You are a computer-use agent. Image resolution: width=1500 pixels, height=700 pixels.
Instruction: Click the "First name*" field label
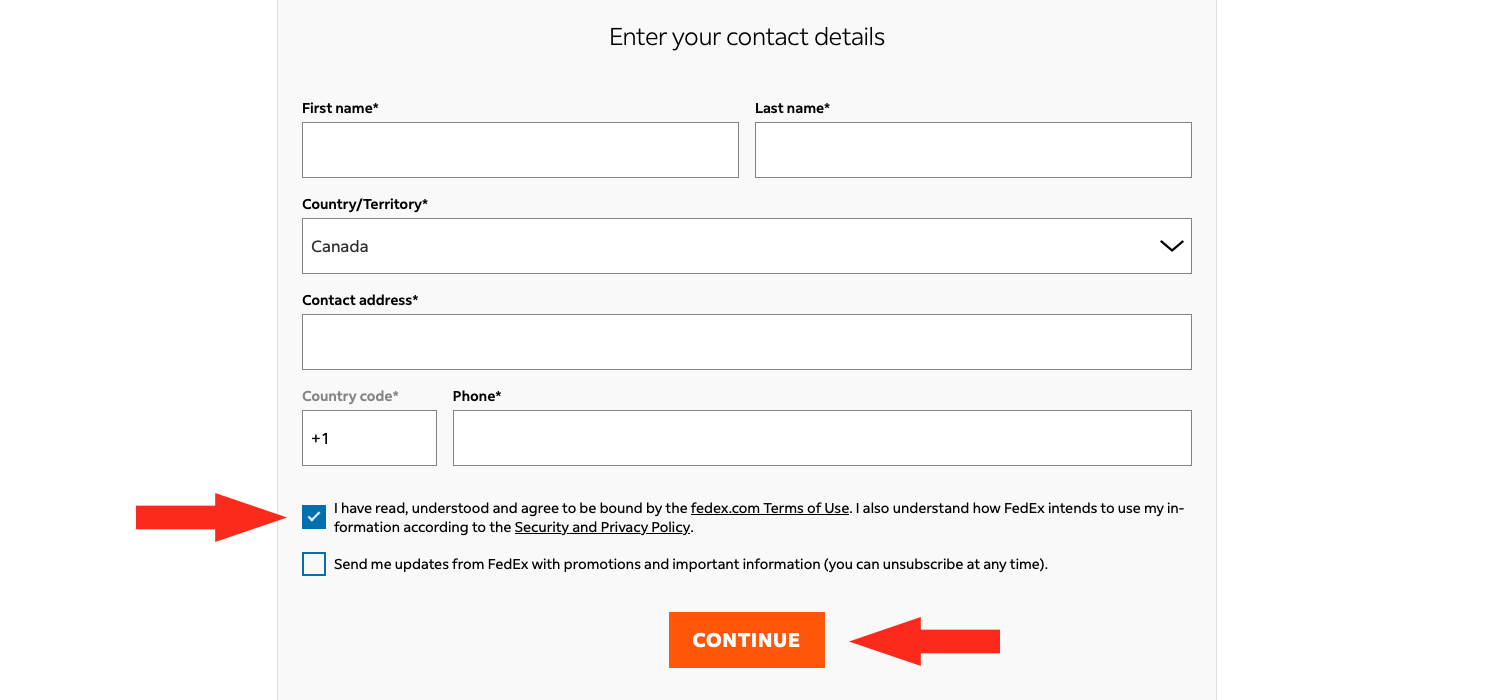[340, 108]
